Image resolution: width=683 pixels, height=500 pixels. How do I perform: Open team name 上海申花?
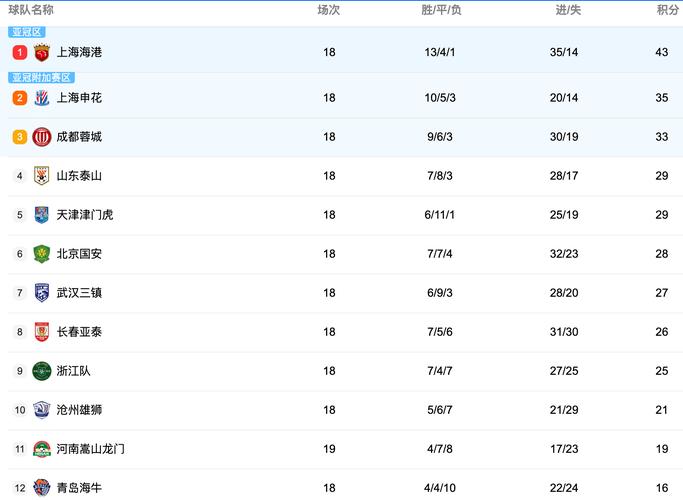click(x=79, y=98)
